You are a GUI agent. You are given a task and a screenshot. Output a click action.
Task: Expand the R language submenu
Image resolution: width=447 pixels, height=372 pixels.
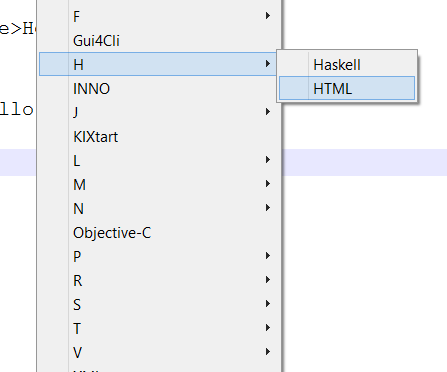point(159,280)
